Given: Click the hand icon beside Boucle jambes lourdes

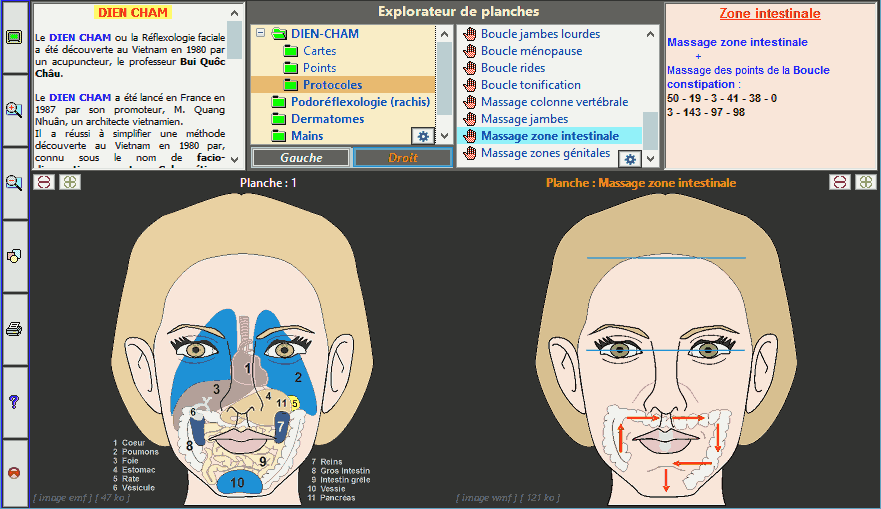Looking at the screenshot, I should click(x=470, y=34).
